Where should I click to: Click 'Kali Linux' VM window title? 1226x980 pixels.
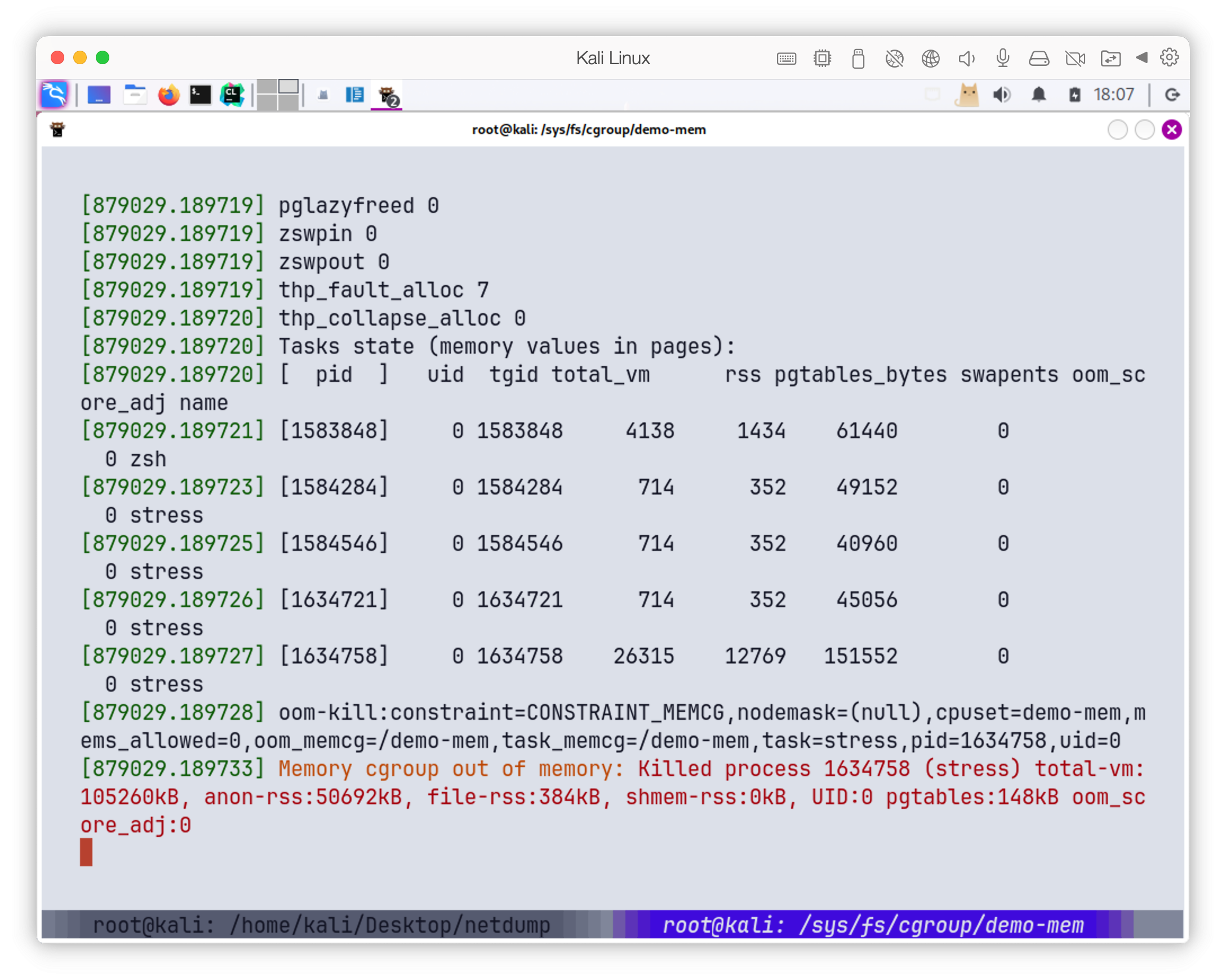[613, 58]
